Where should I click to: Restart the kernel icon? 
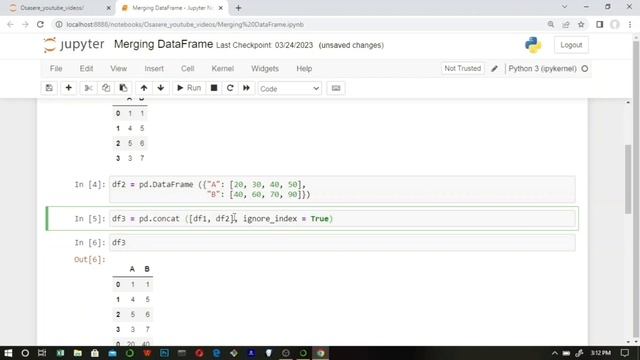point(230,88)
